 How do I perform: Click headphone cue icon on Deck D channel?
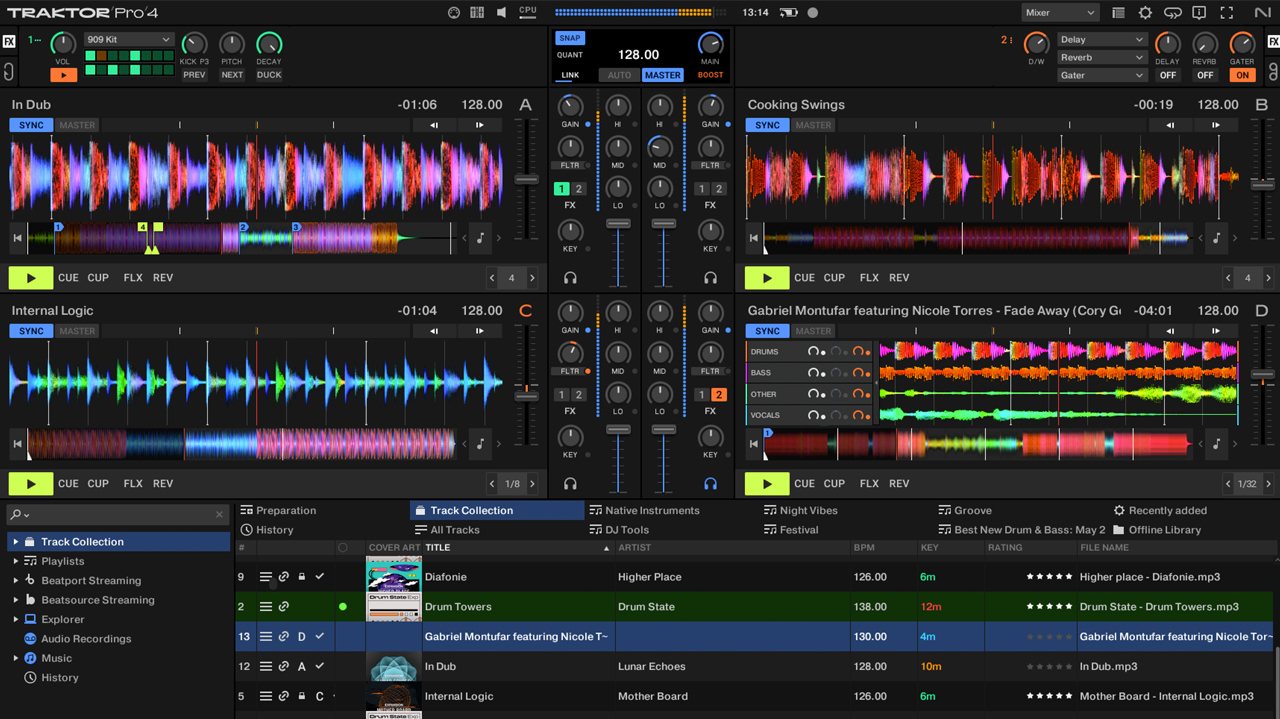[x=710, y=484]
